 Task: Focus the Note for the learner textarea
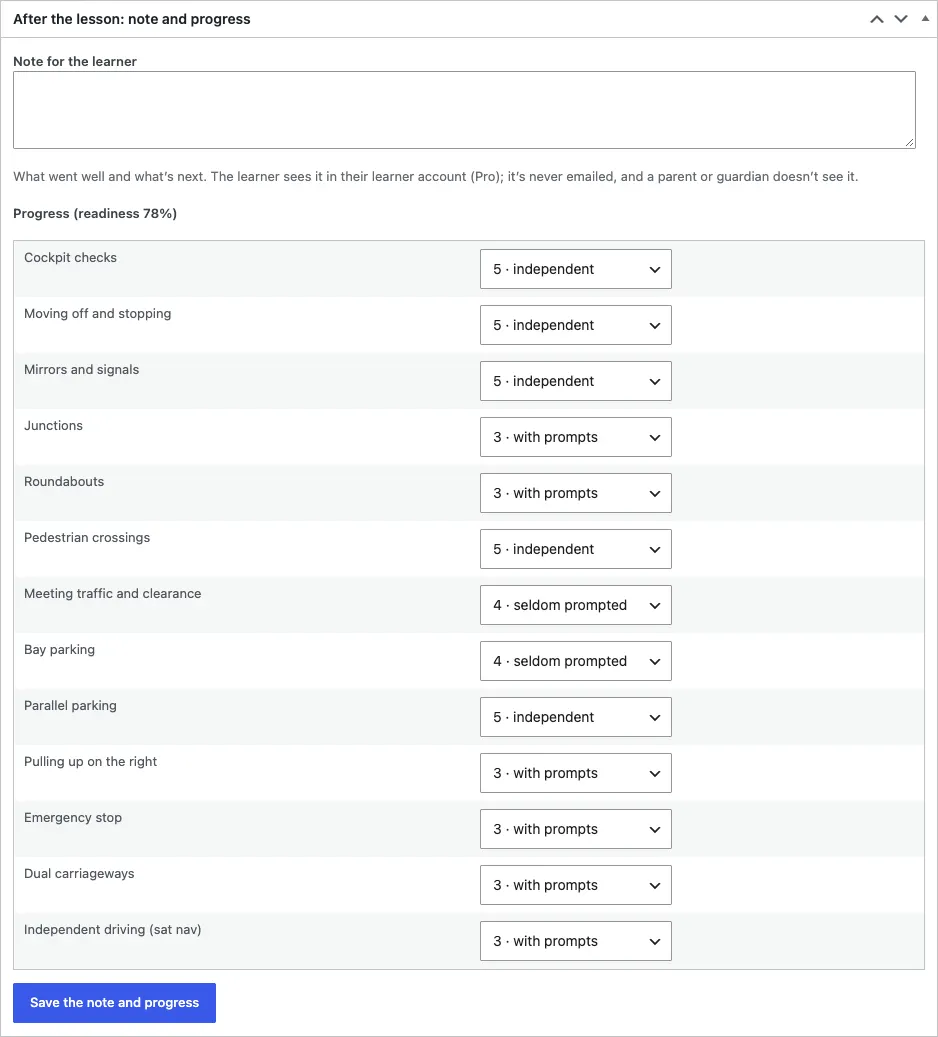pos(464,110)
